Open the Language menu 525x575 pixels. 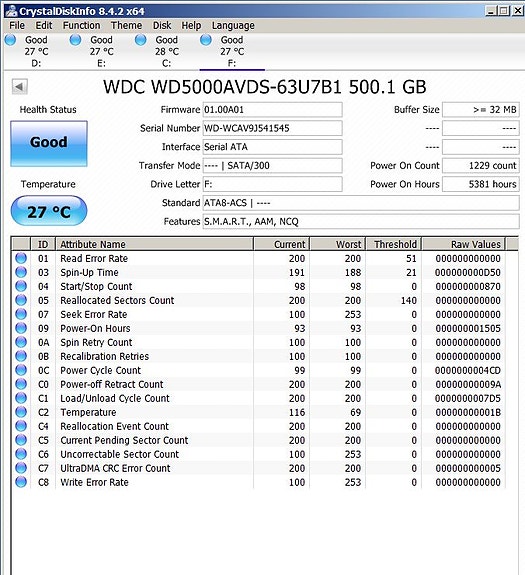[x=233, y=25]
